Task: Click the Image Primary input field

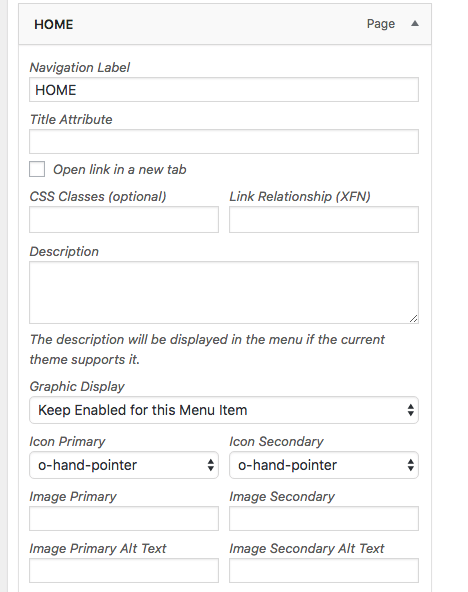Action: [x=124, y=518]
